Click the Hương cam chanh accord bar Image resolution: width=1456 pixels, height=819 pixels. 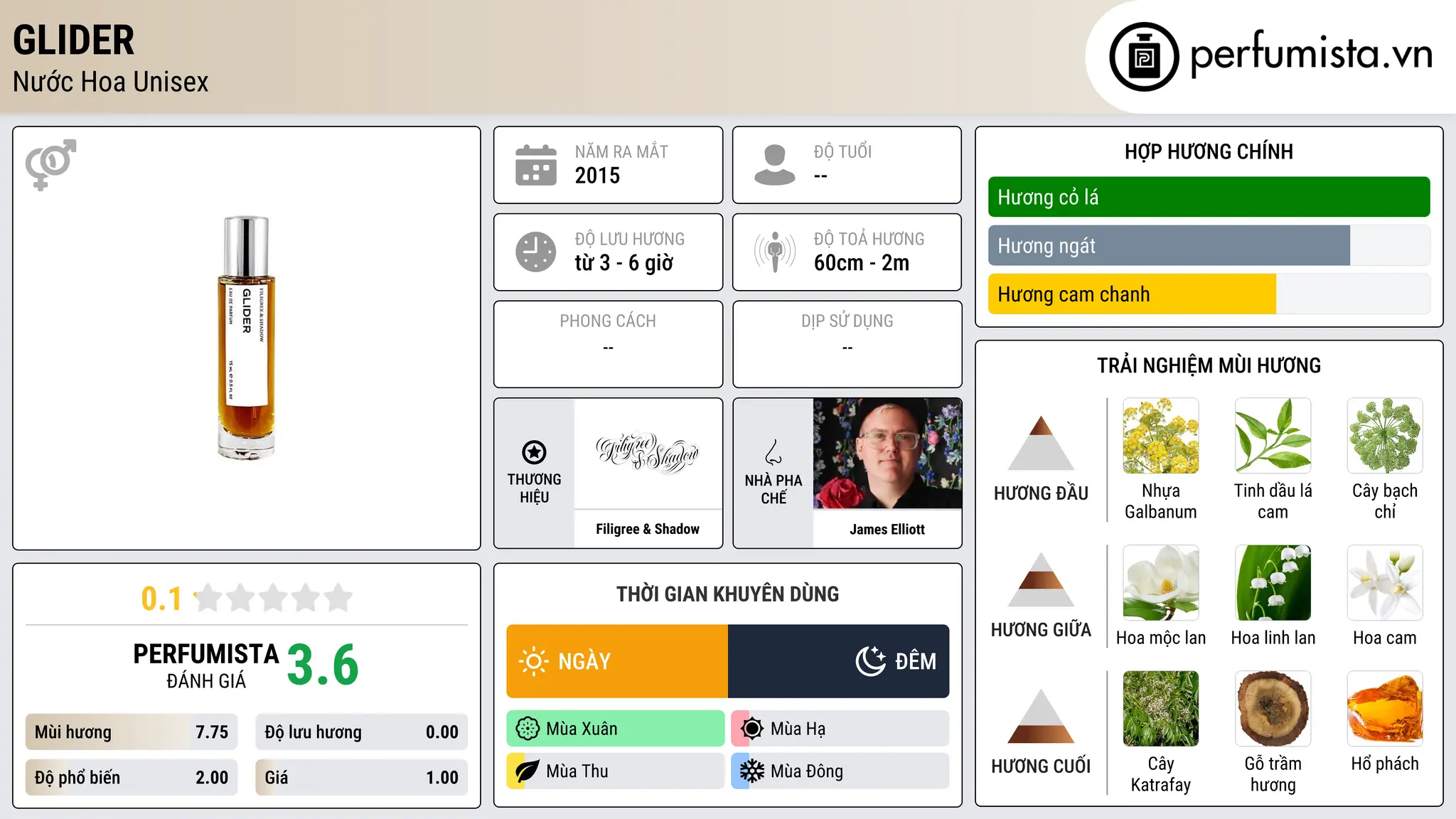tap(1209, 294)
